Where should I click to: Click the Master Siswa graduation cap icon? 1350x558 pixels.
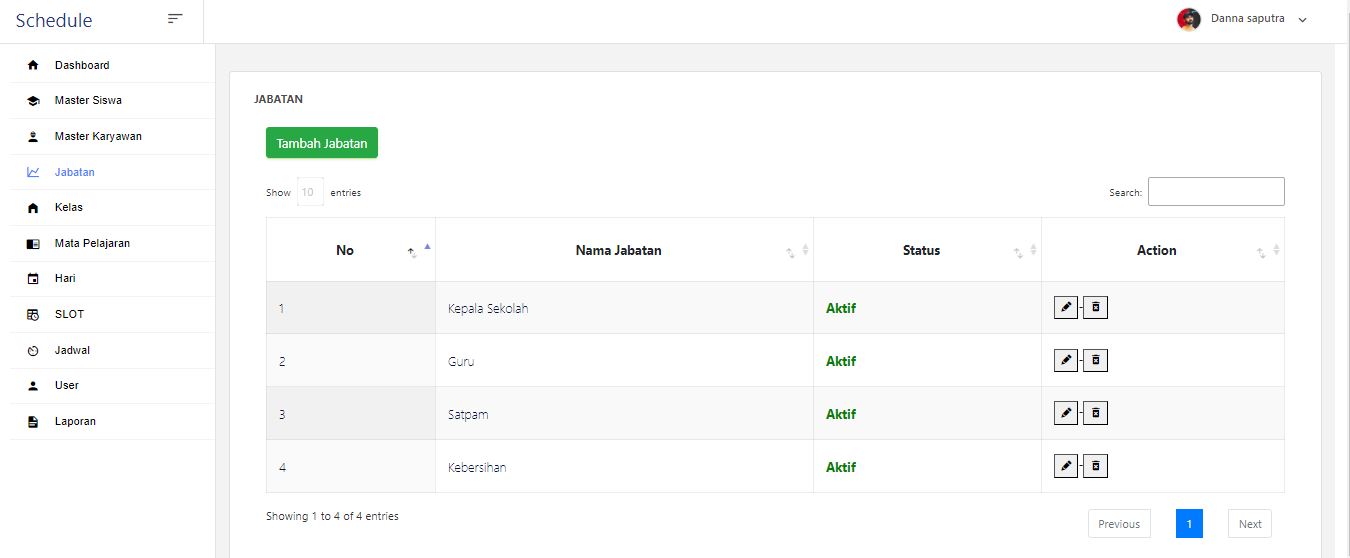click(x=33, y=101)
